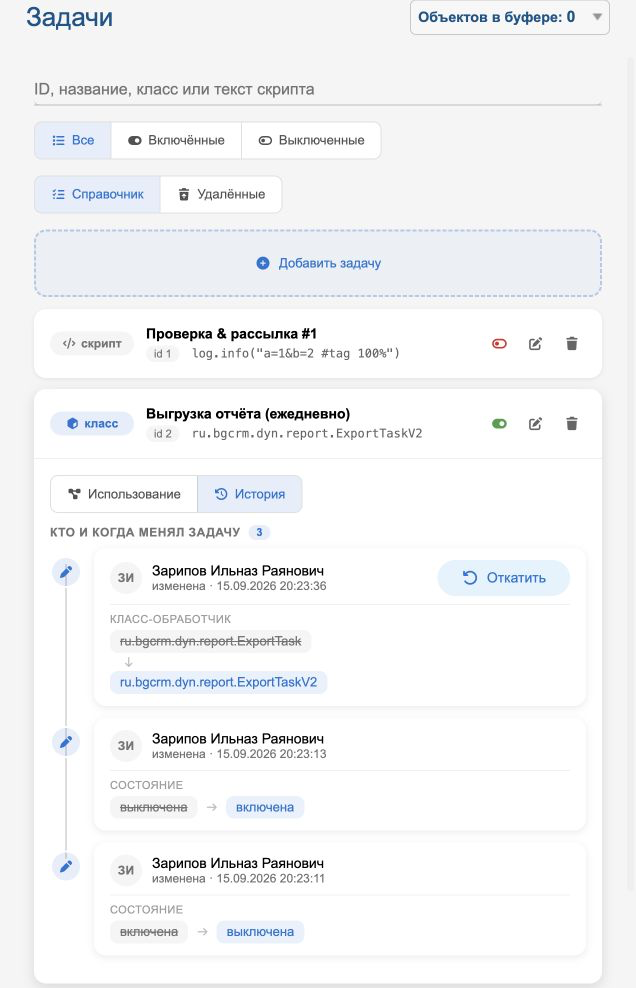
Task: Delete the Проверка & рассылка #1 task
Action: (x=572, y=343)
